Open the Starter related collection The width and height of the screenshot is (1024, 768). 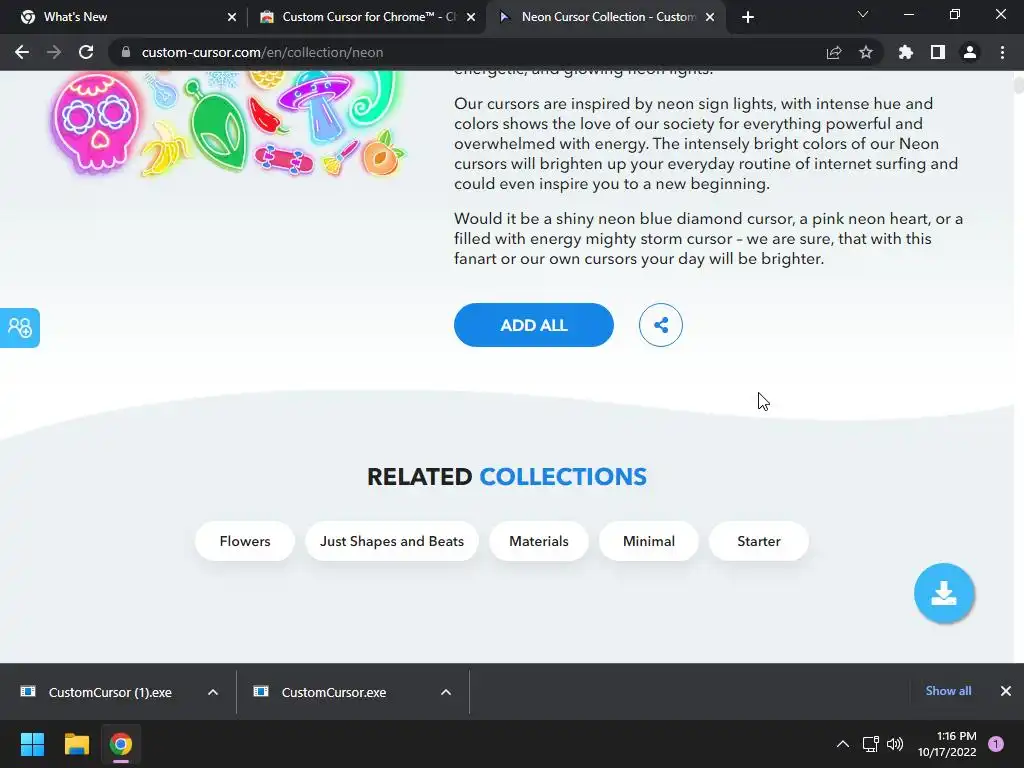[759, 541]
